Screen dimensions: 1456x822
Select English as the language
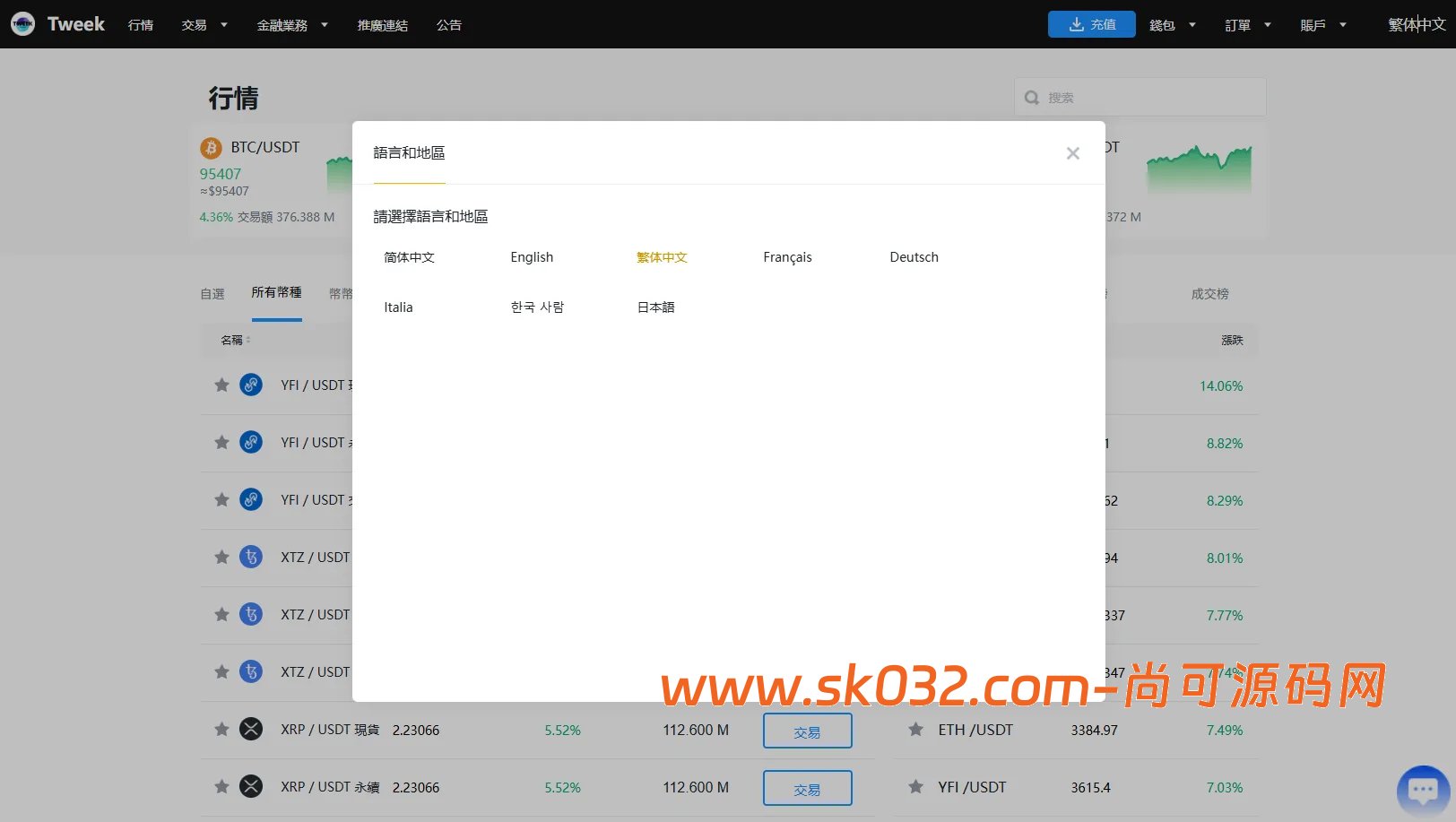pos(532,257)
